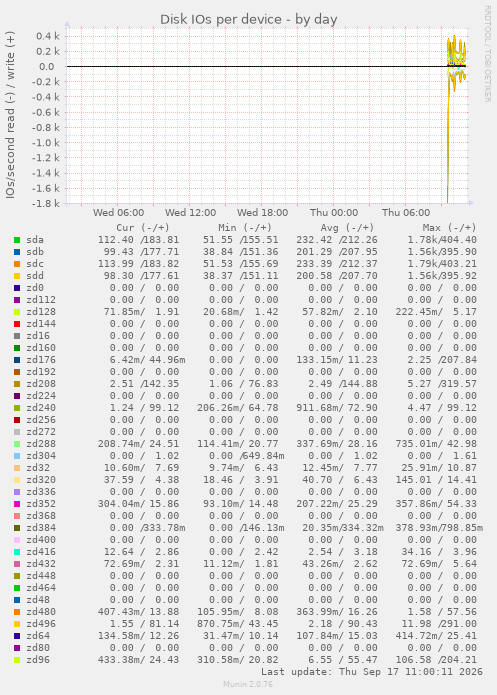Viewport: 497px width, 695px height.
Task: Click the sdd yellow legend swatch
Action: [17, 276]
